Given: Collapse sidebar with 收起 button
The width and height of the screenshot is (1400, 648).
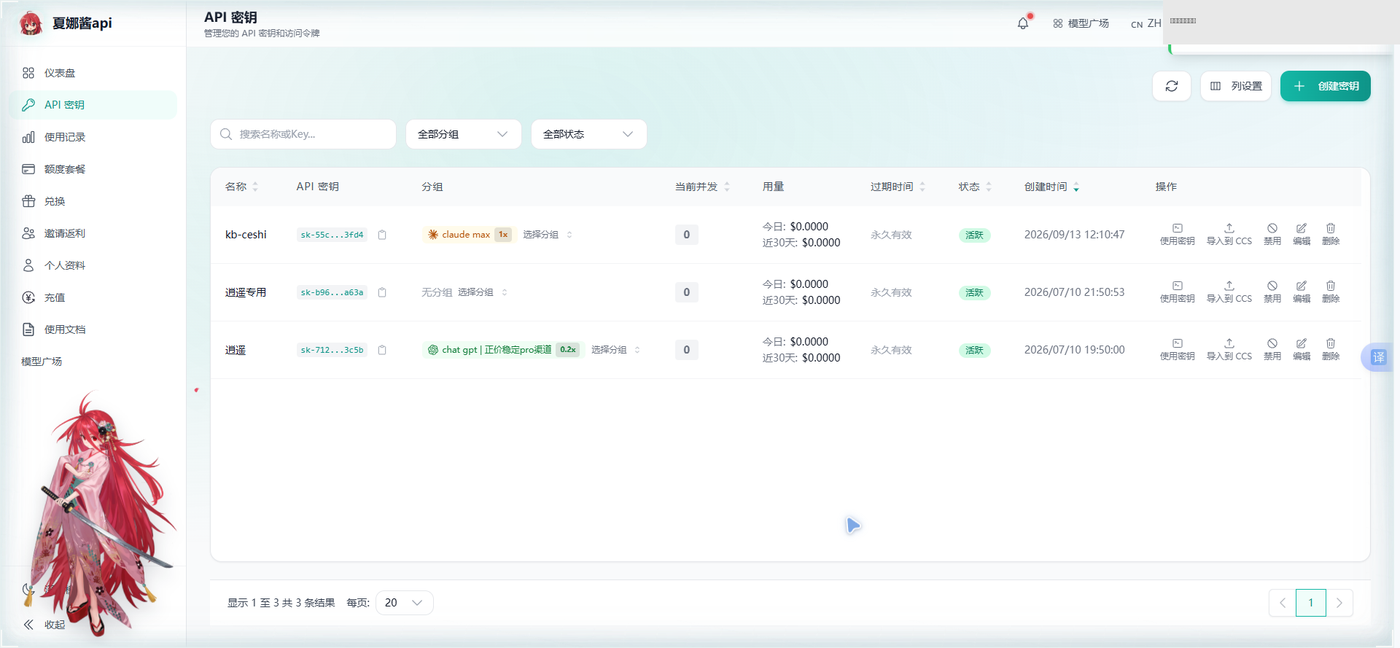Looking at the screenshot, I should point(44,625).
